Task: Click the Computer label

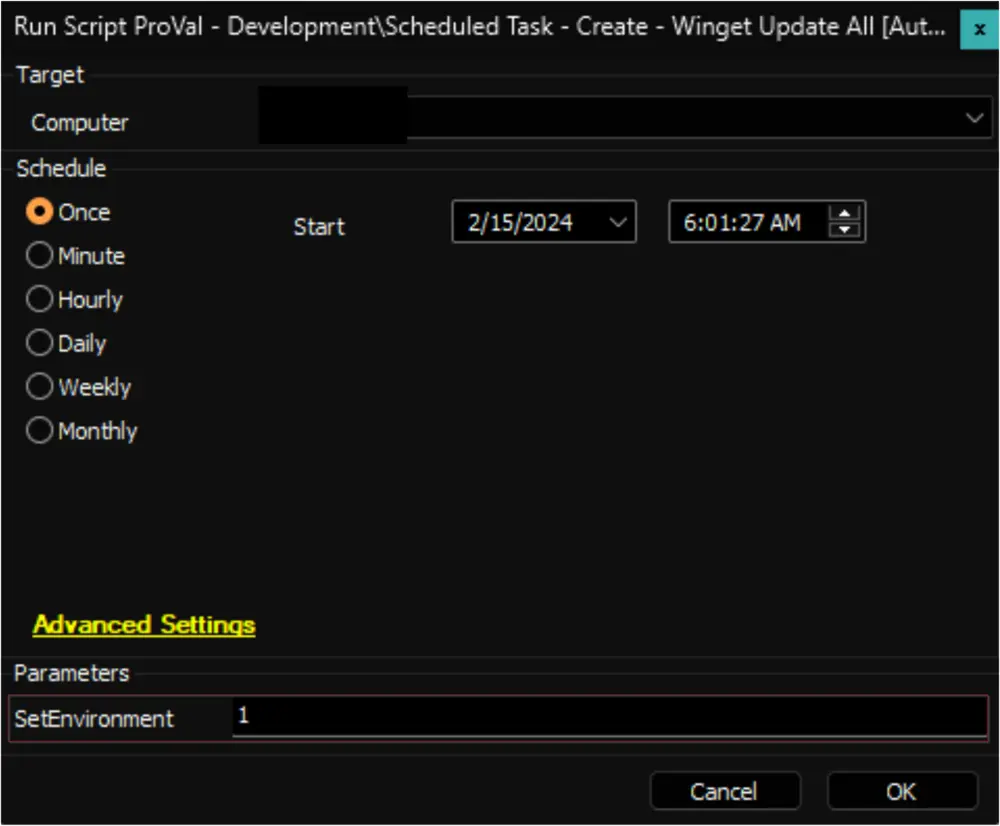Action: pos(80,122)
